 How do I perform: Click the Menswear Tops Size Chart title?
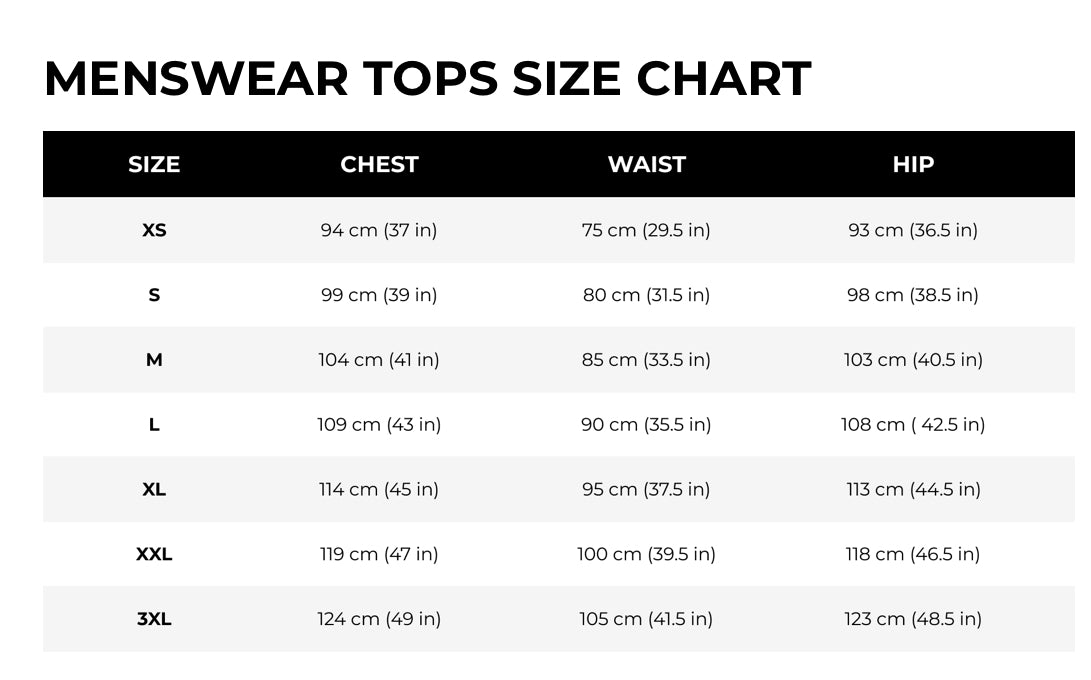(x=427, y=79)
